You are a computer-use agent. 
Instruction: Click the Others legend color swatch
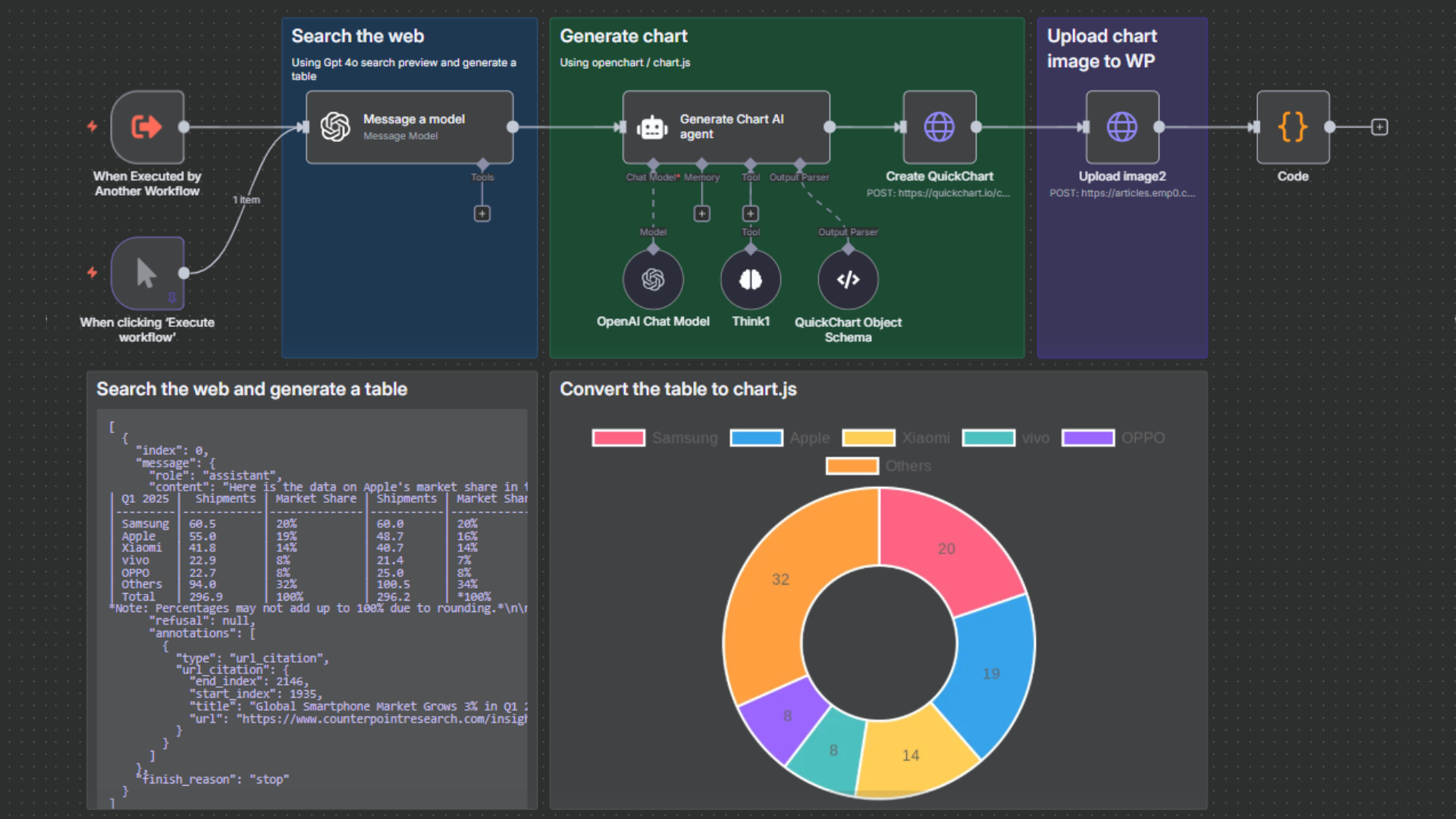(852, 466)
